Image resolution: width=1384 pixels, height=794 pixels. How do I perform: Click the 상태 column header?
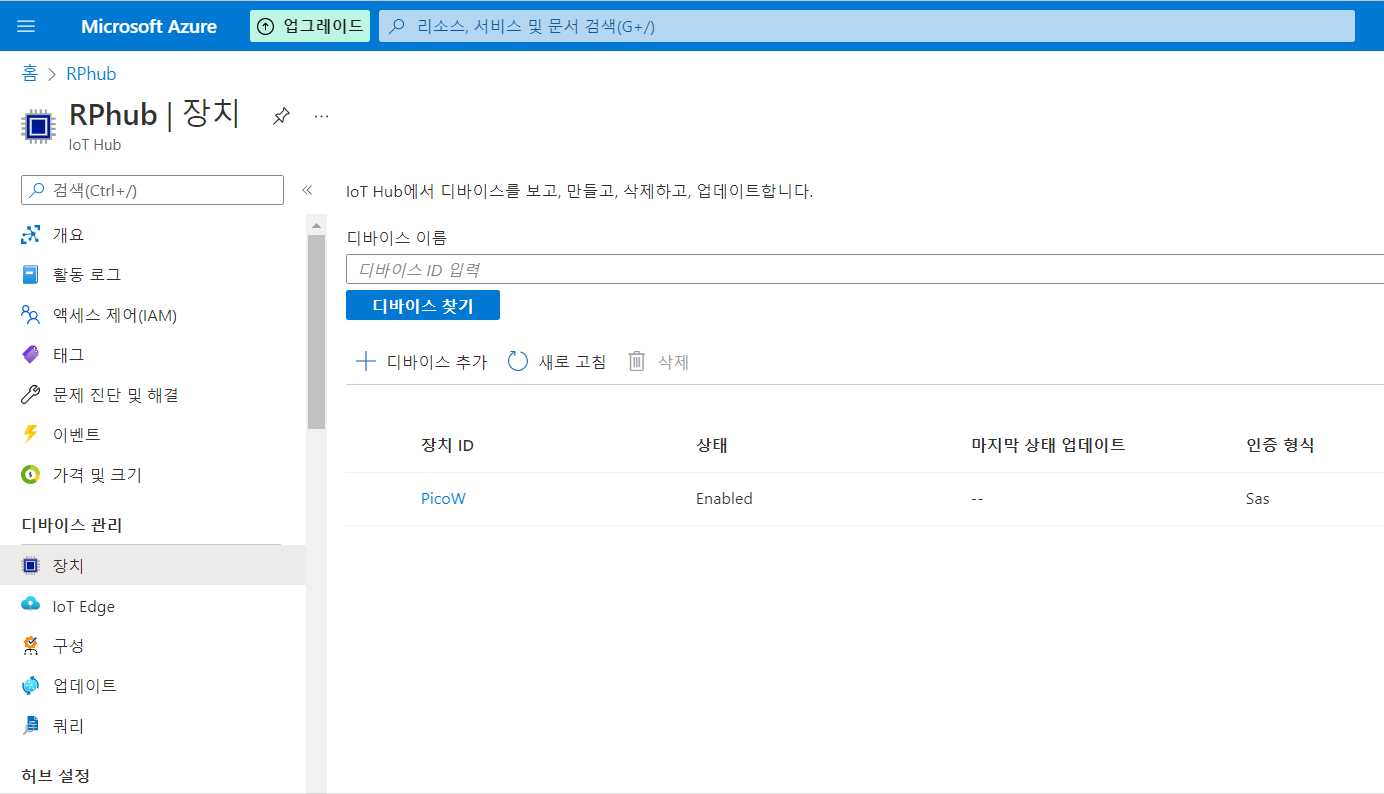click(x=712, y=445)
